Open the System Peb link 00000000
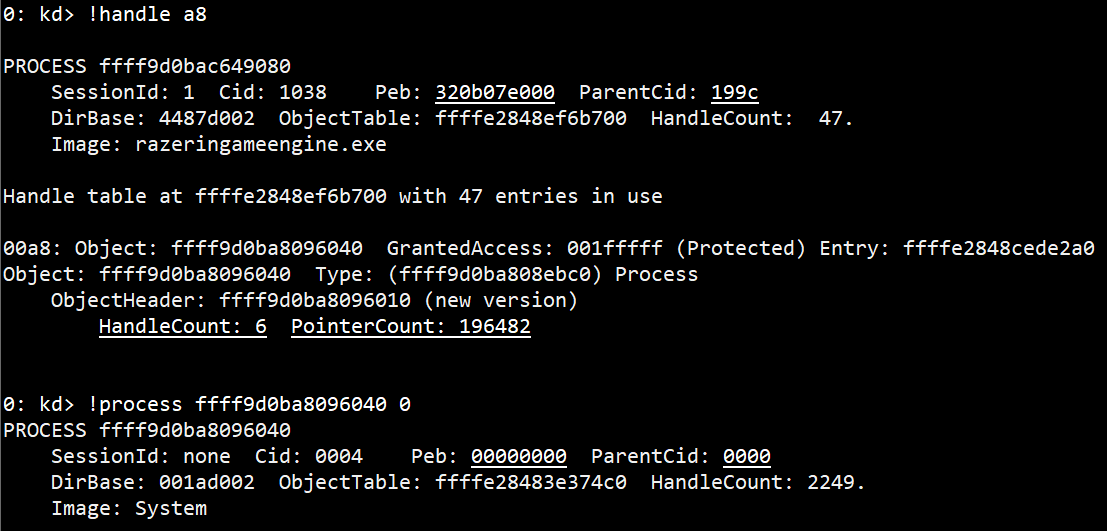 [x=519, y=456]
